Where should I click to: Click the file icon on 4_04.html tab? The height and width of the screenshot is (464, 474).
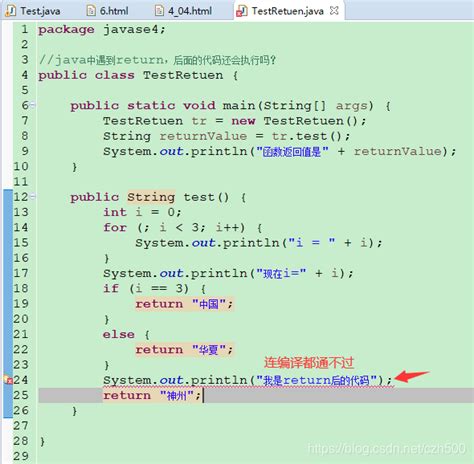(159, 11)
